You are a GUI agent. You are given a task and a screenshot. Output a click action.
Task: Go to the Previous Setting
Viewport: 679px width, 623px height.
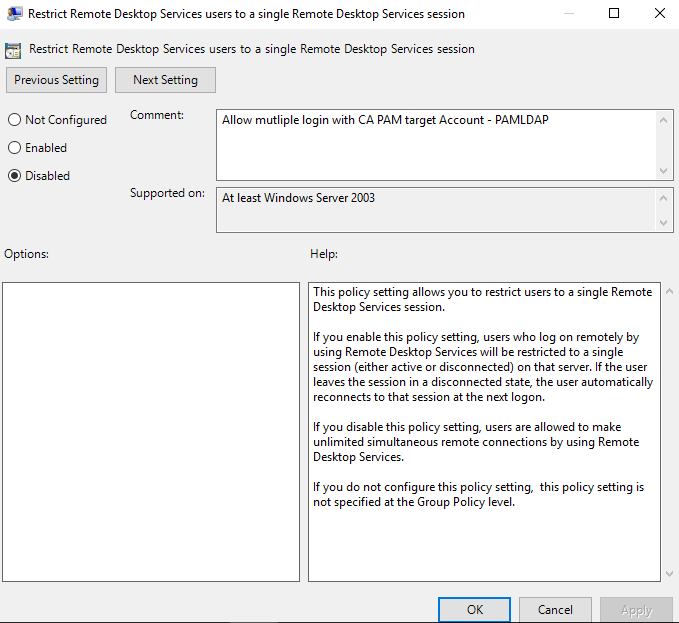click(x=56, y=80)
